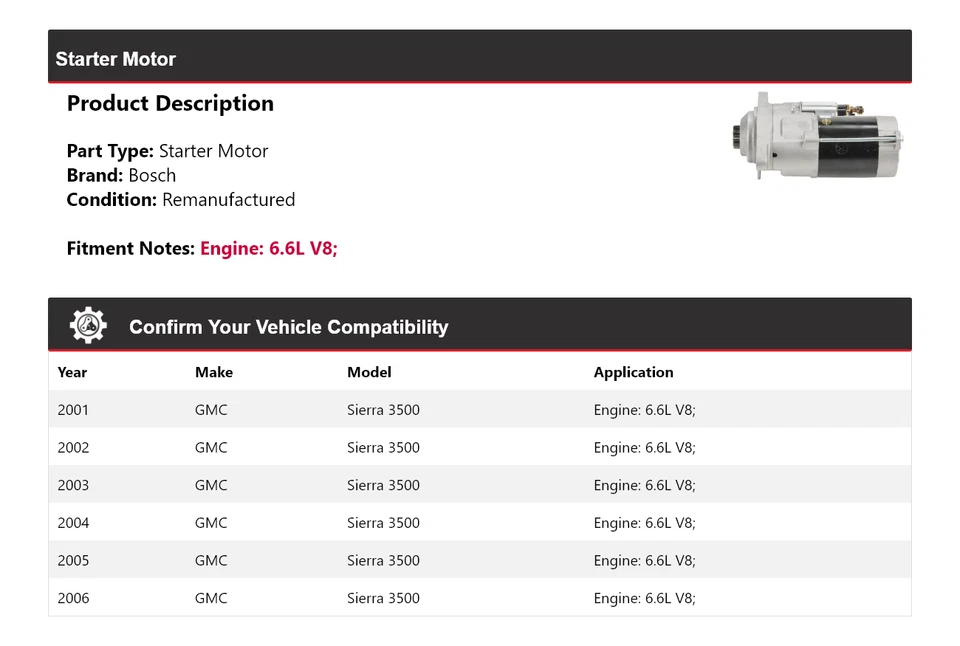Image resolution: width=960 pixels, height=646 pixels.
Task: Click the Model column header
Action: [x=369, y=372]
